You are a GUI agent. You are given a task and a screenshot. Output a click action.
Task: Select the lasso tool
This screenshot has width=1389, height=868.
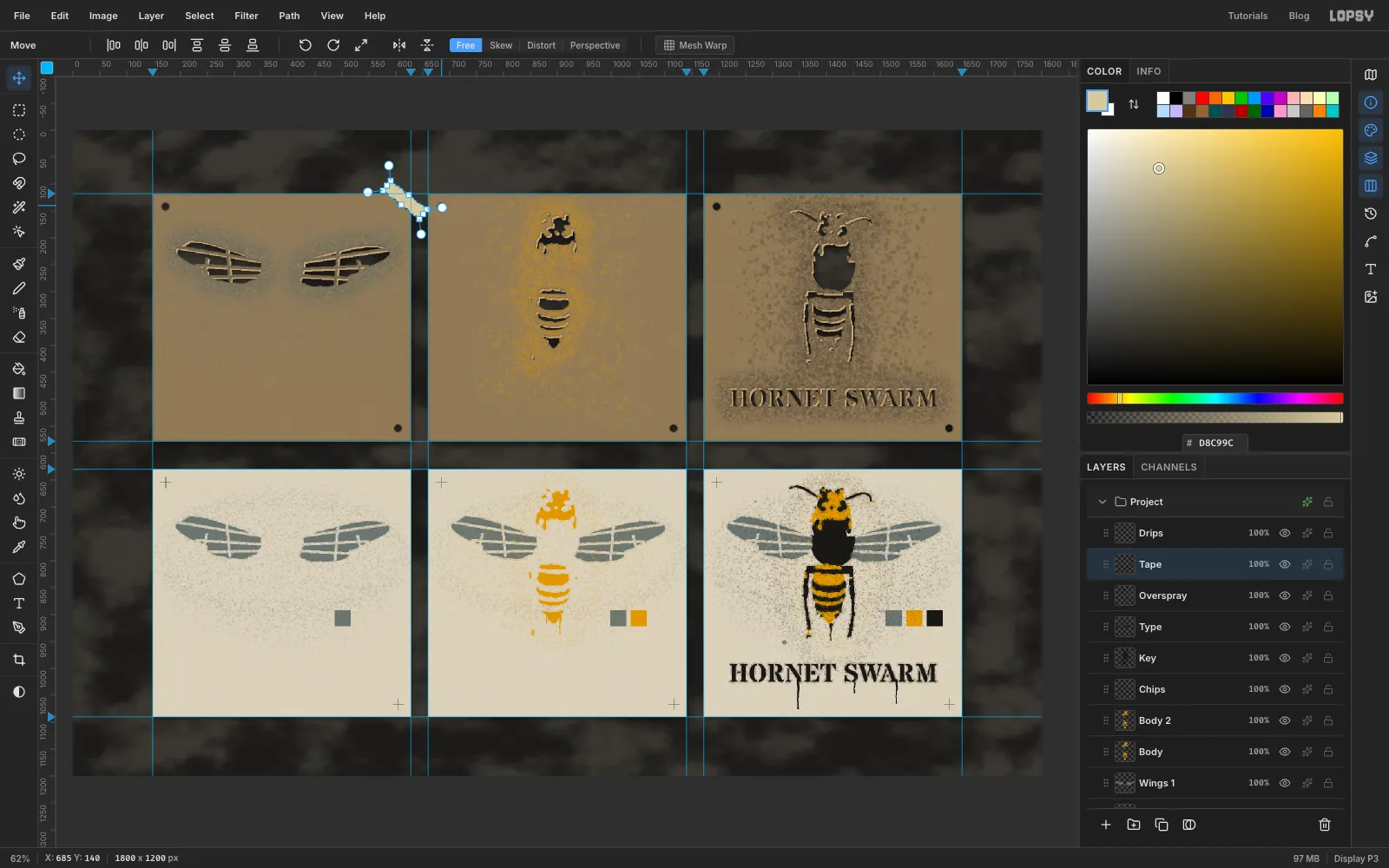pyautogui.click(x=19, y=159)
